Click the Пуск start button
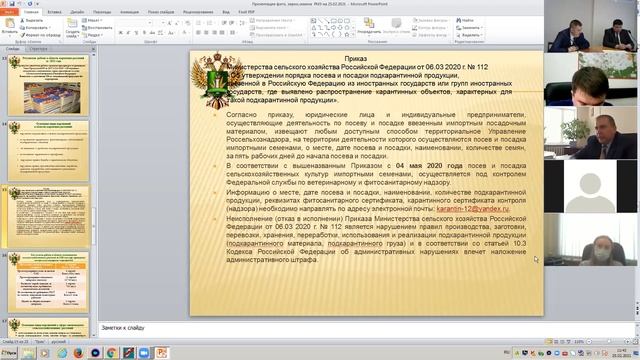 click(x=9, y=353)
